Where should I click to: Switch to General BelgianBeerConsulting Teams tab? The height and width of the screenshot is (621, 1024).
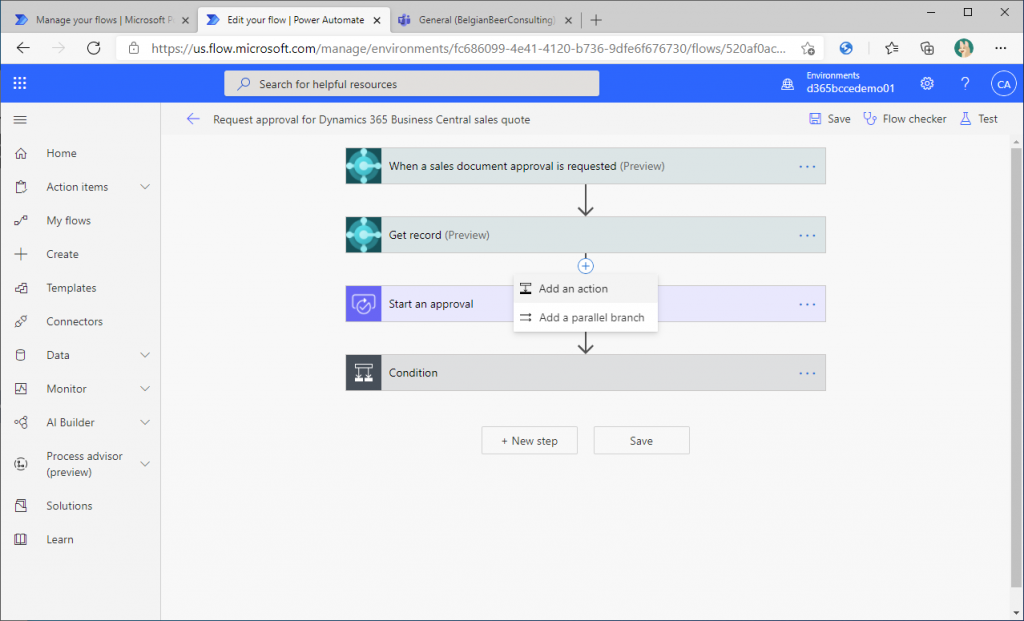click(x=486, y=20)
